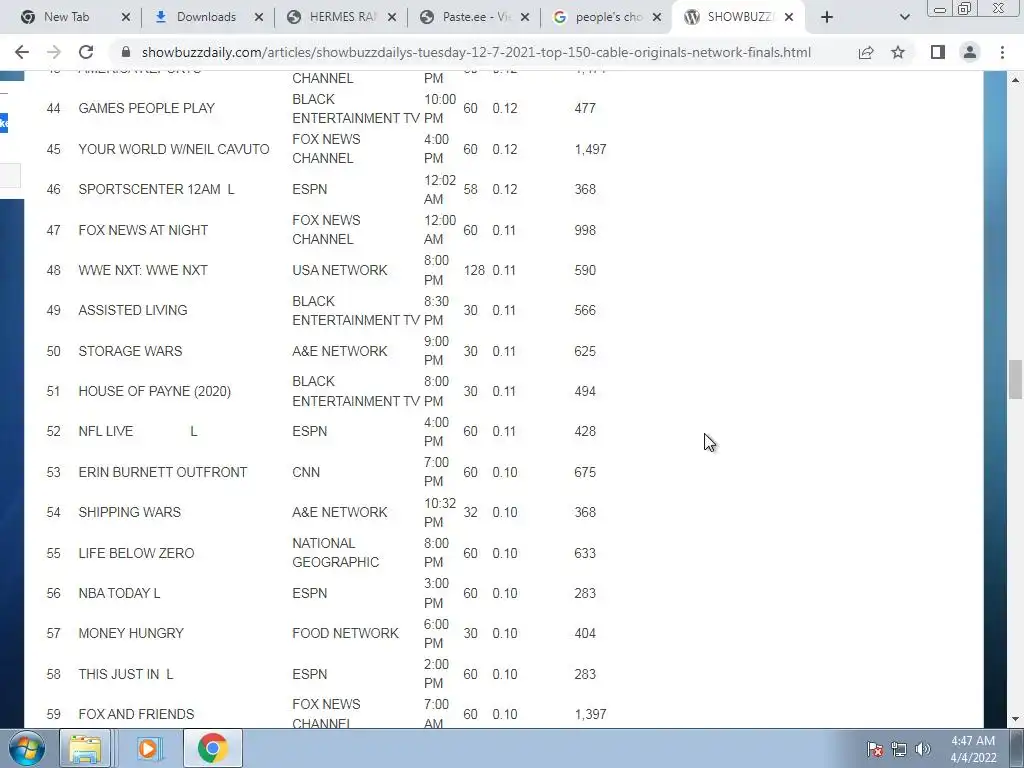Close the people's cho Google tab
Screen dimensions: 1024x768
coord(657,17)
